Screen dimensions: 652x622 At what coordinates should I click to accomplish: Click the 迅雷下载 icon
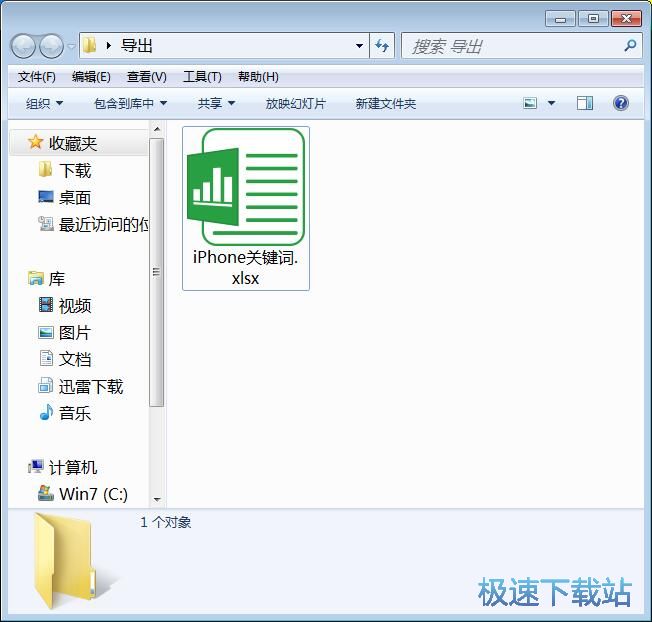[x=45, y=385]
